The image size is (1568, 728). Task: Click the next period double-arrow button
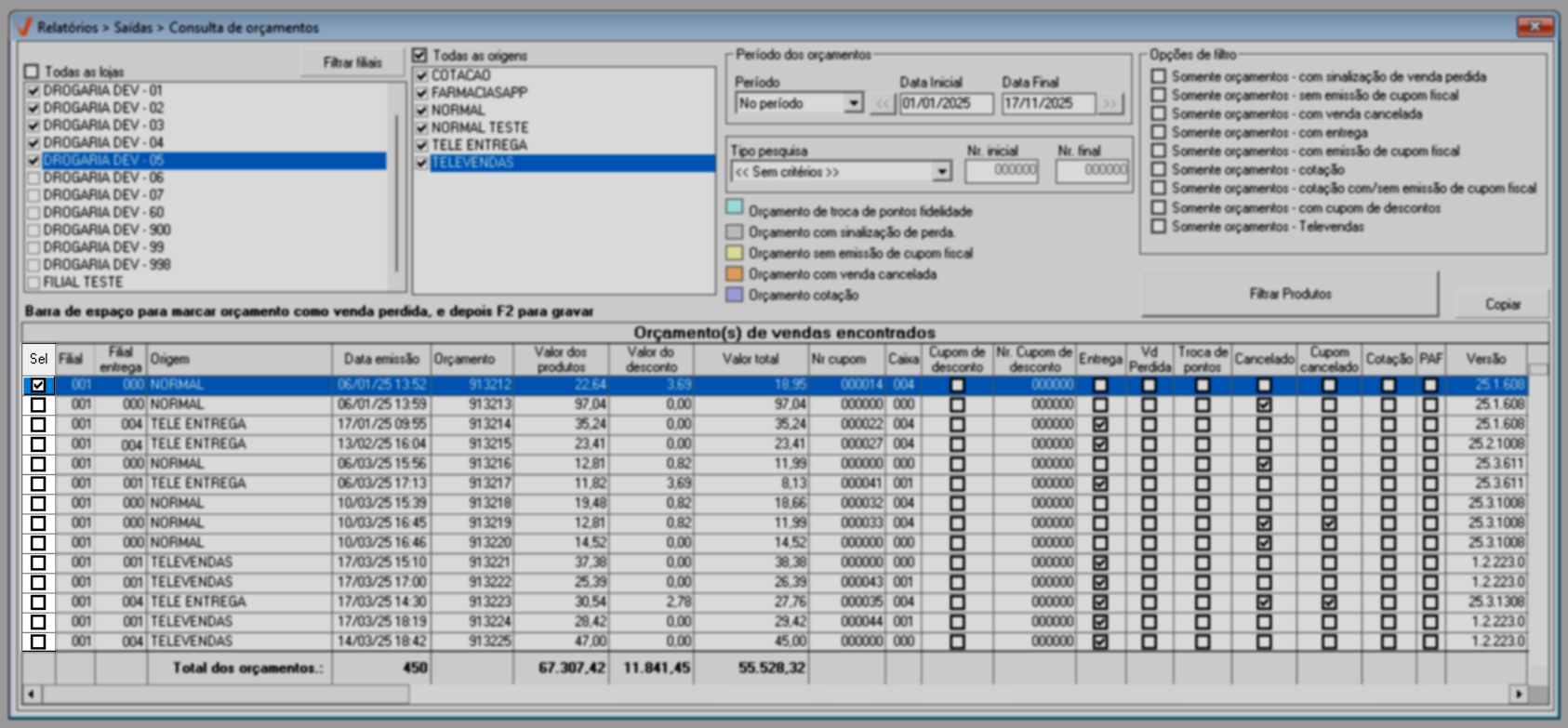tap(1110, 103)
